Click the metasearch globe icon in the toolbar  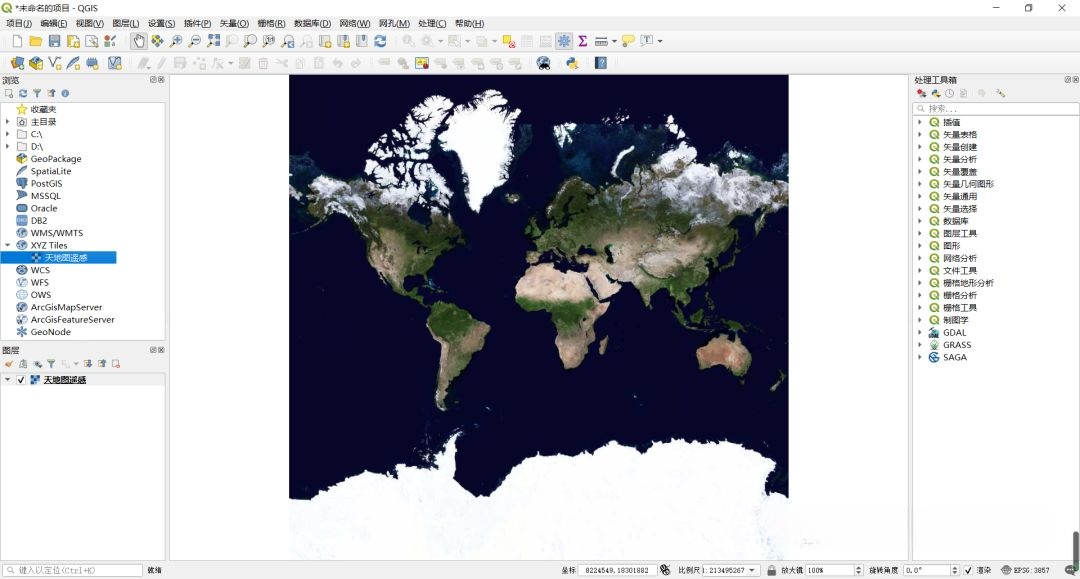pyautogui.click(x=543, y=63)
